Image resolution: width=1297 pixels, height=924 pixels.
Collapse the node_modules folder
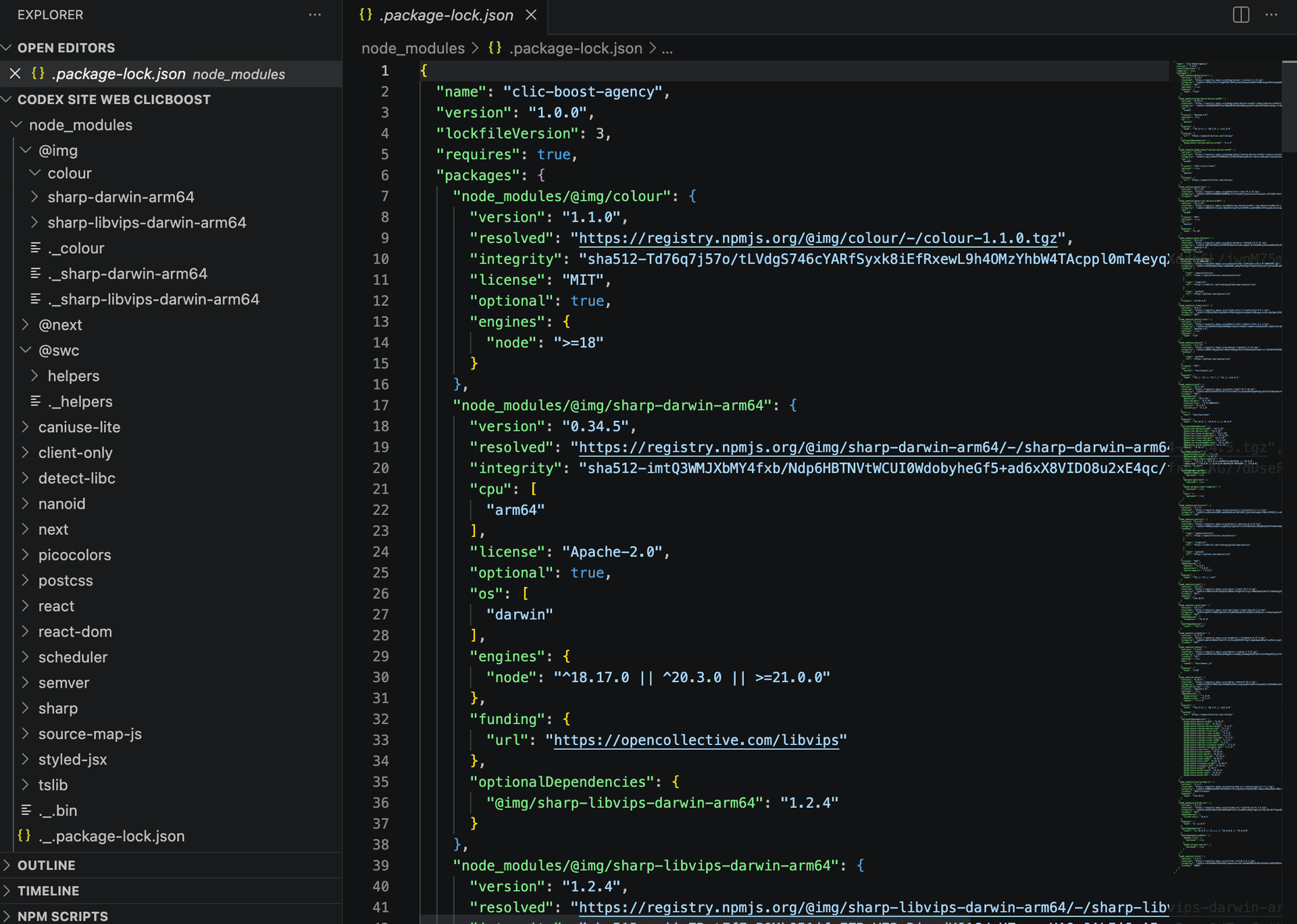17,125
